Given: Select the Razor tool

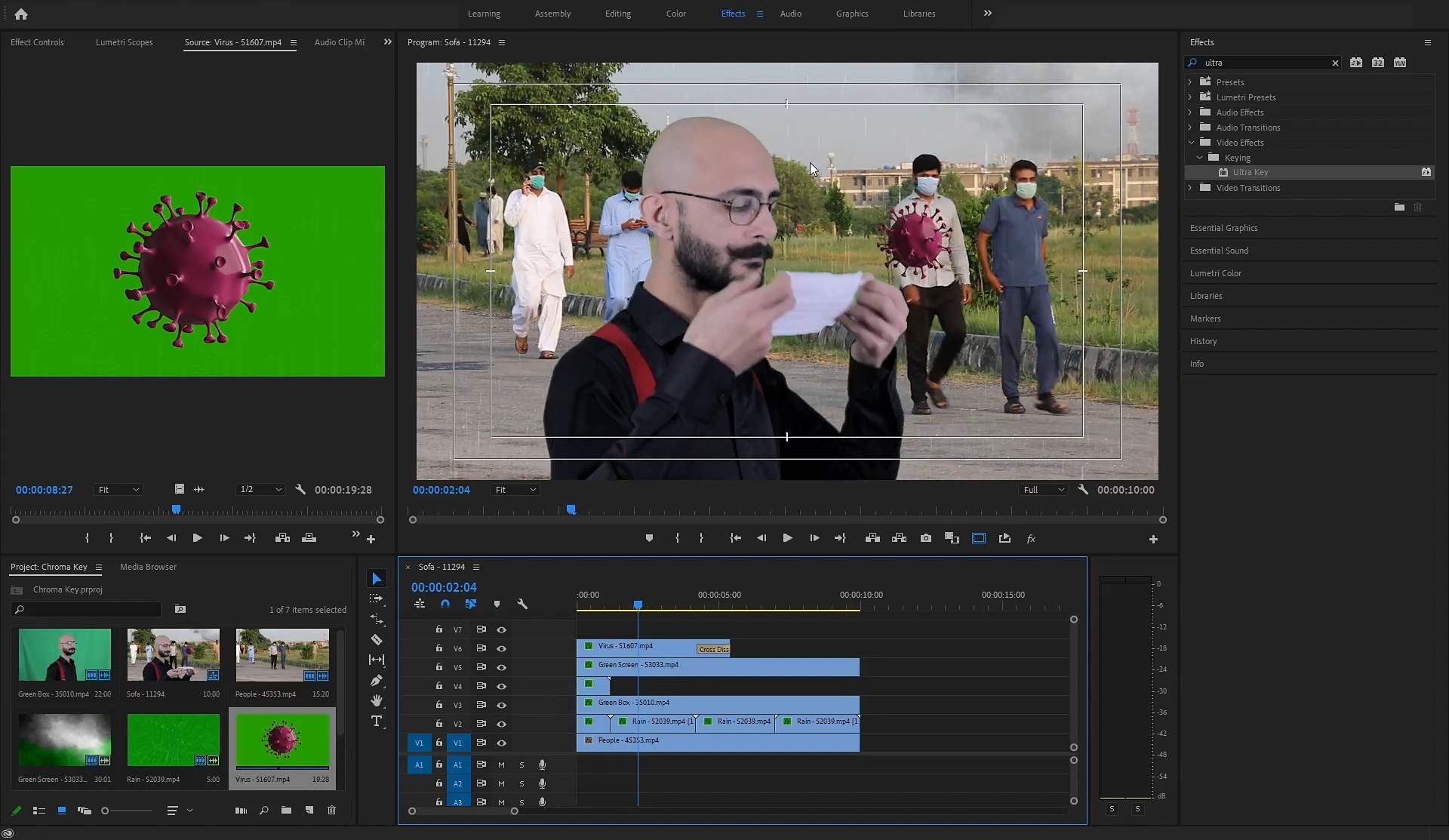Looking at the screenshot, I should coord(377,639).
